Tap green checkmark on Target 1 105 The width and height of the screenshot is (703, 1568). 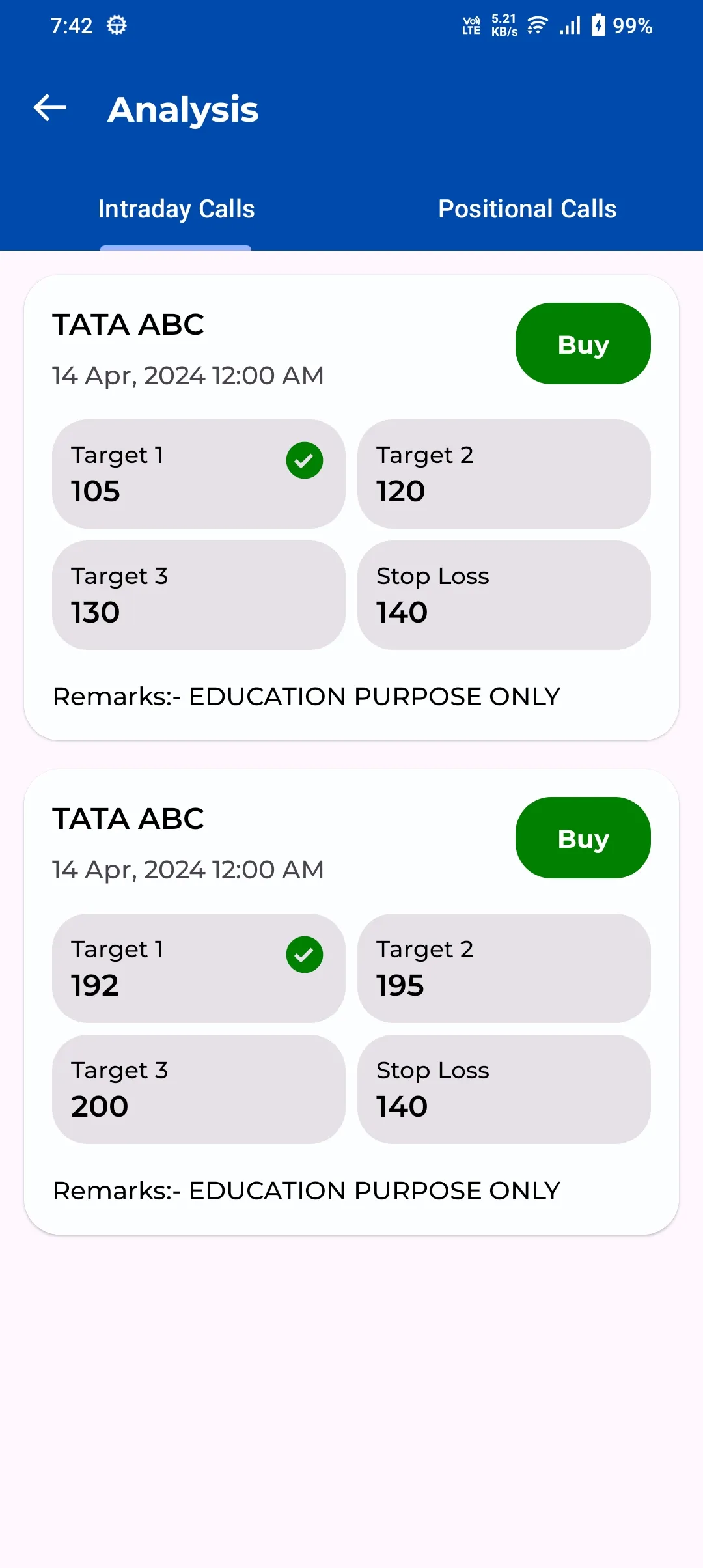[x=305, y=460]
